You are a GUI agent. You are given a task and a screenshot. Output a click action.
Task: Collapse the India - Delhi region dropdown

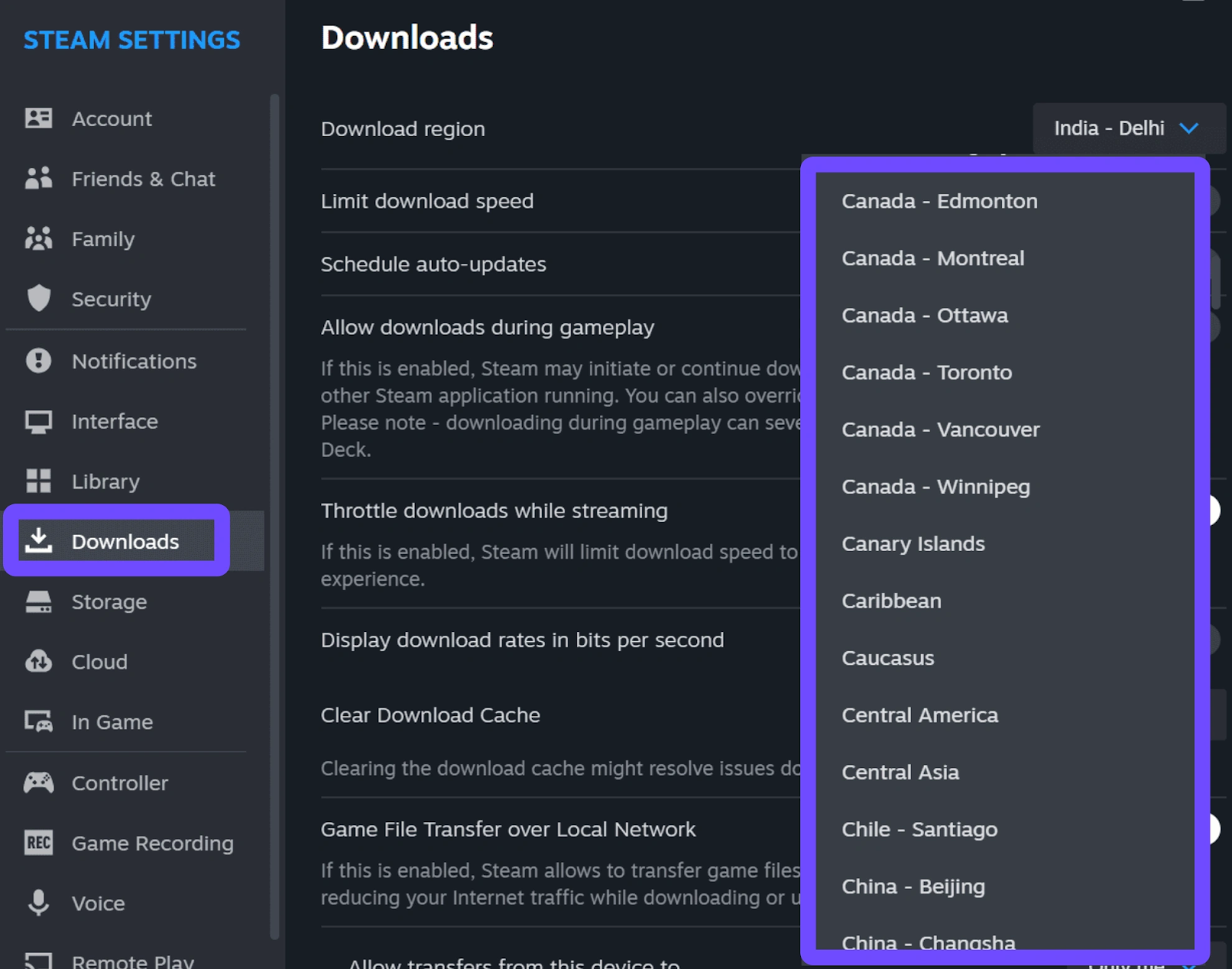click(x=1128, y=129)
